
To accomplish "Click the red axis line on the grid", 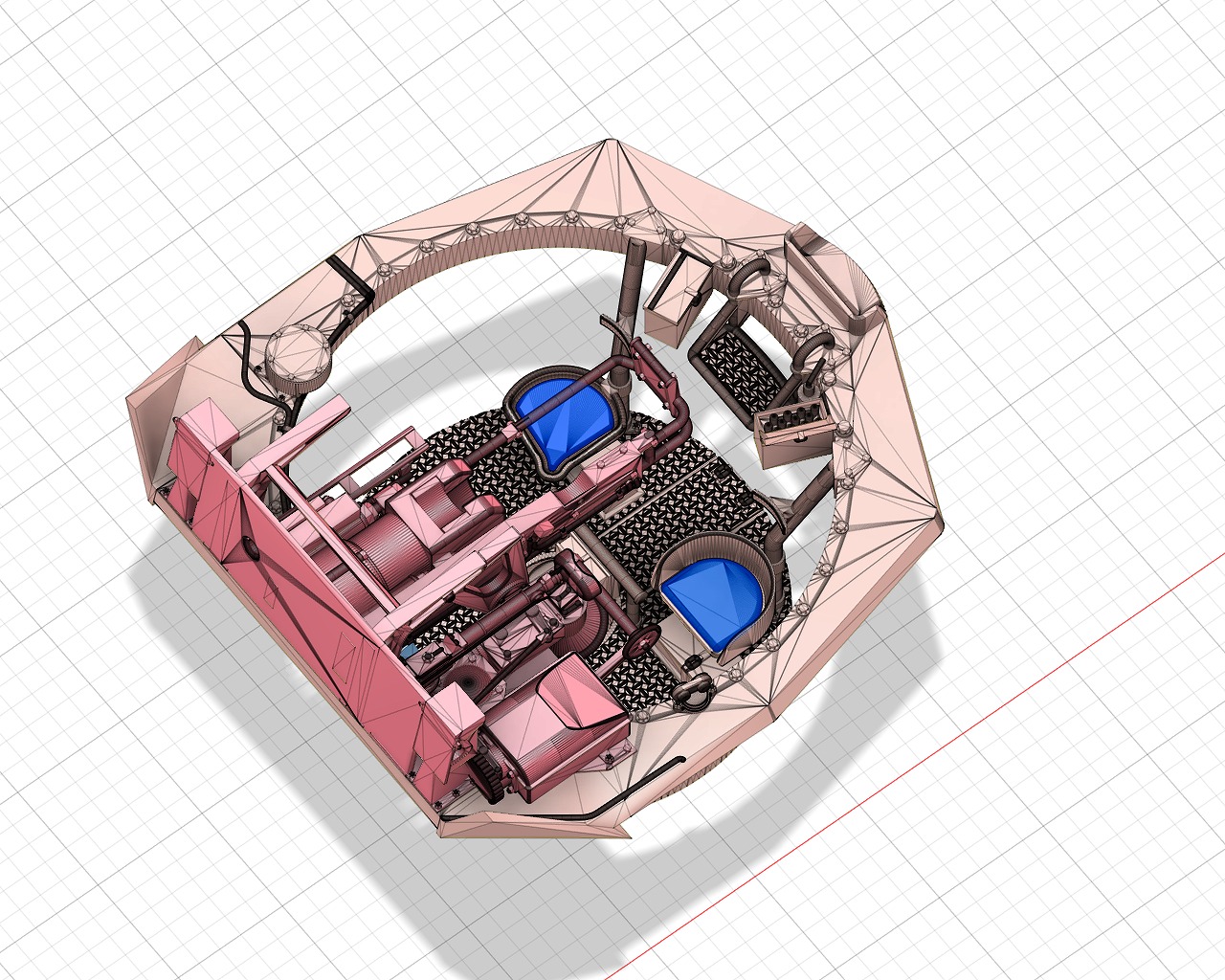I will [x=957, y=735].
